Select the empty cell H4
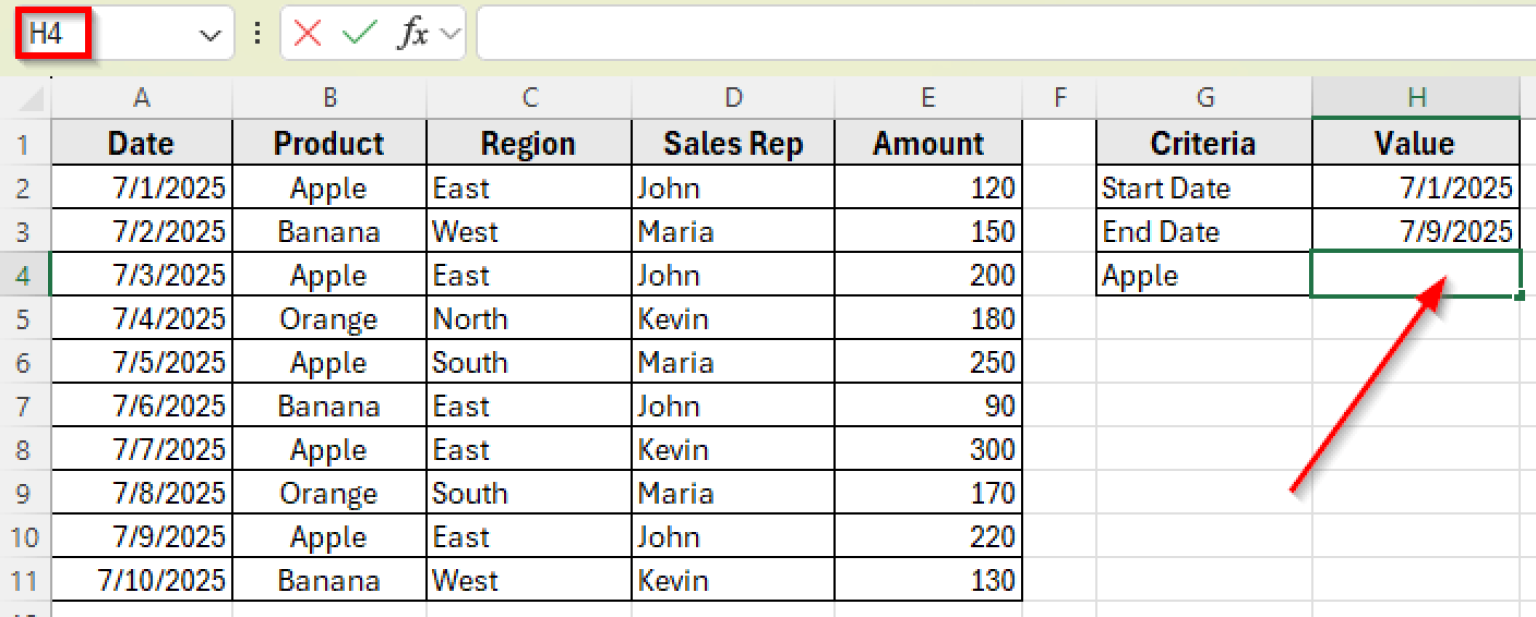Viewport: 1536px width, 617px height. [x=1415, y=275]
